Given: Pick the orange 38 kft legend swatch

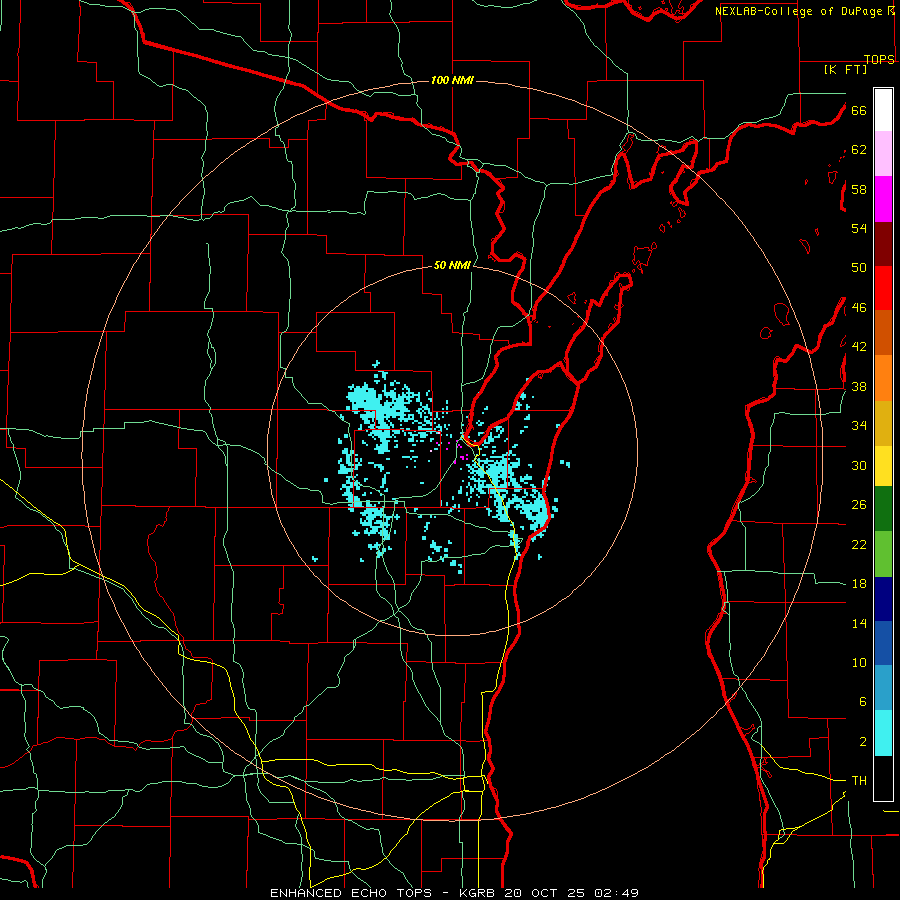Looking at the screenshot, I should tap(883, 378).
